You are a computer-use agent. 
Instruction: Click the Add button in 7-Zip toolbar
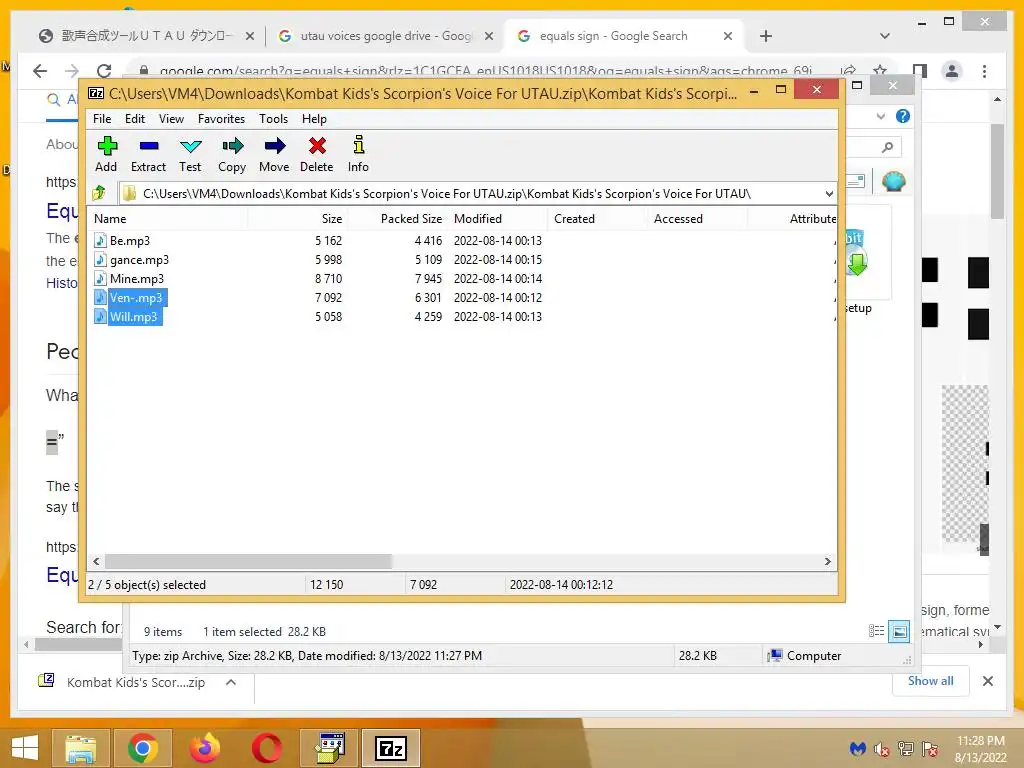106,154
